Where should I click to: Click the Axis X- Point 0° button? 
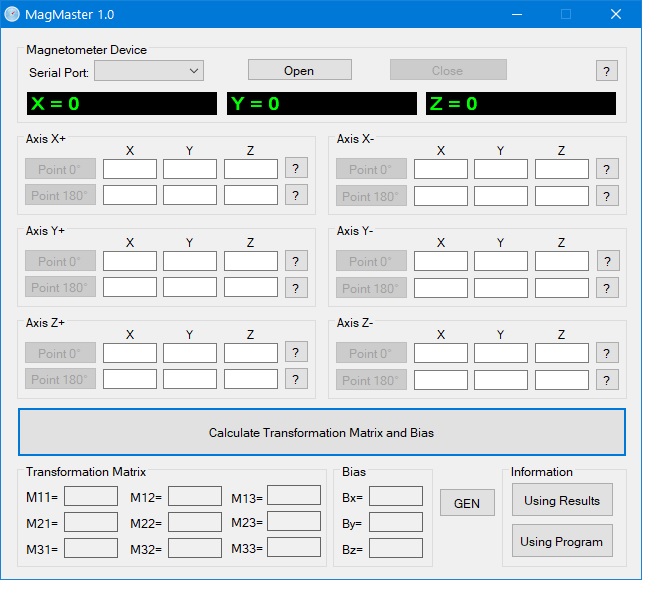click(x=371, y=169)
